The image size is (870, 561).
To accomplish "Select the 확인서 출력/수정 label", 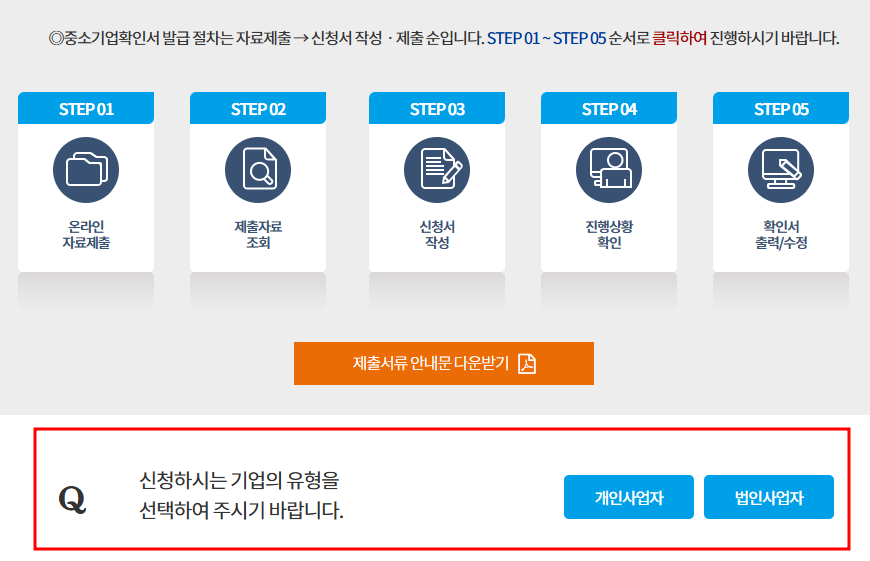I will (781, 235).
